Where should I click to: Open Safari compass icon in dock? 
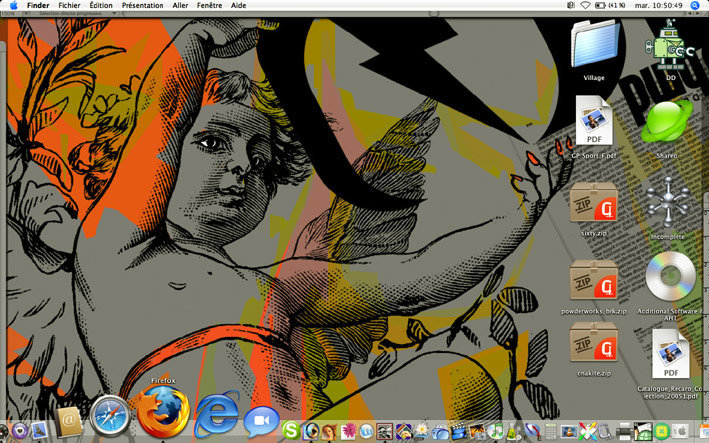(110, 416)
